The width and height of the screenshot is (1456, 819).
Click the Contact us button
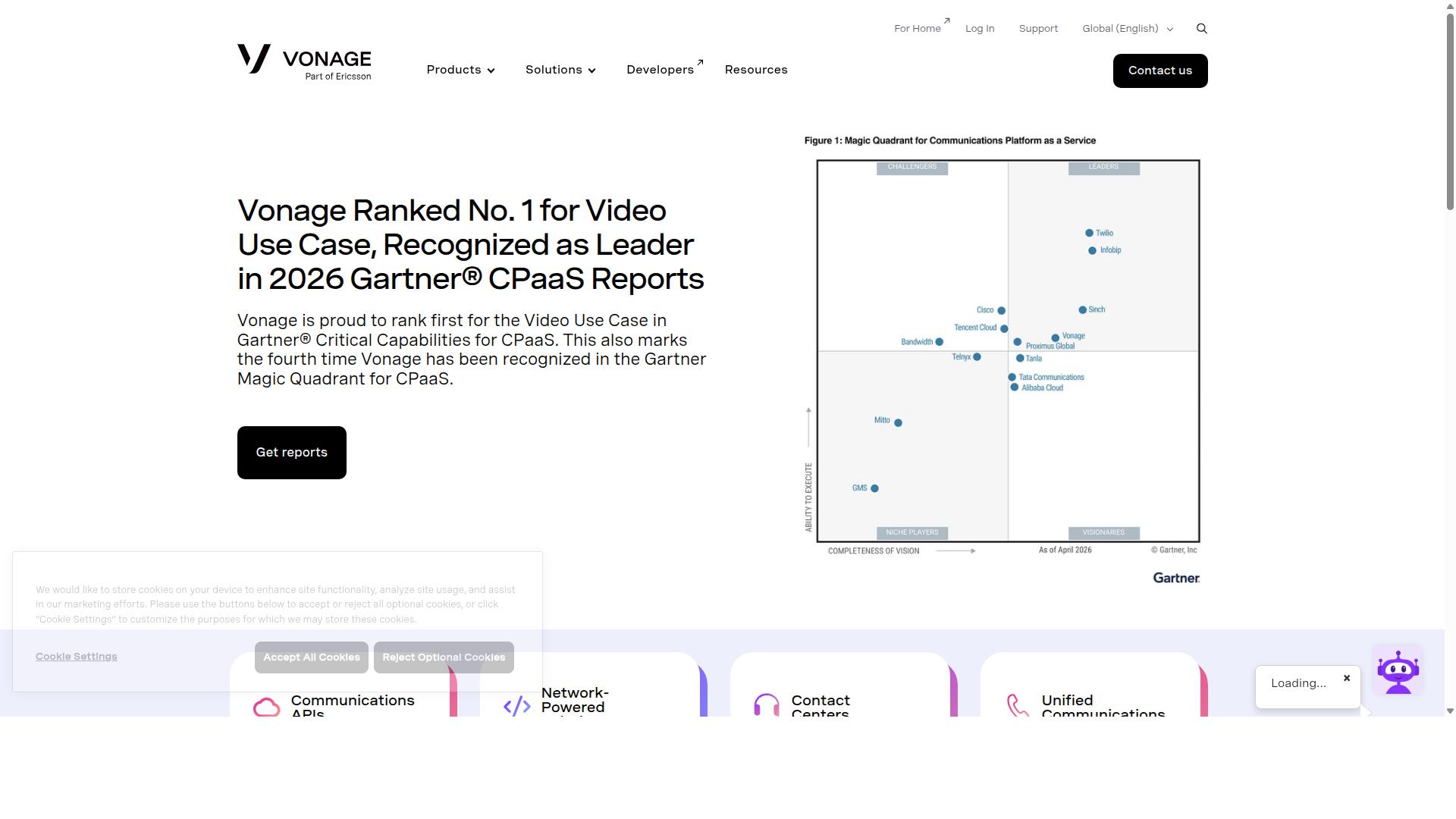1160,71
